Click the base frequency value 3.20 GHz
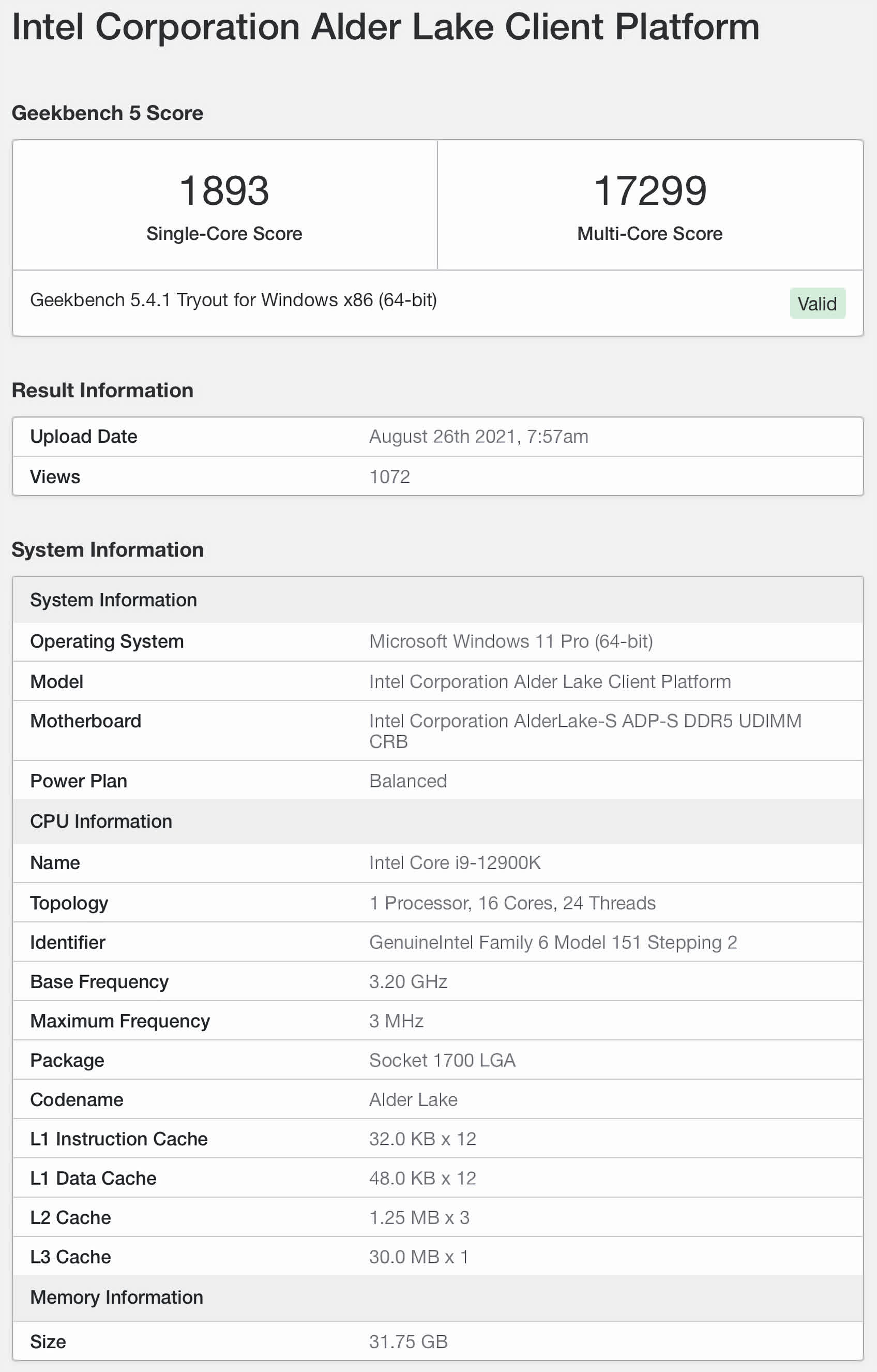 tap(408, 982)
